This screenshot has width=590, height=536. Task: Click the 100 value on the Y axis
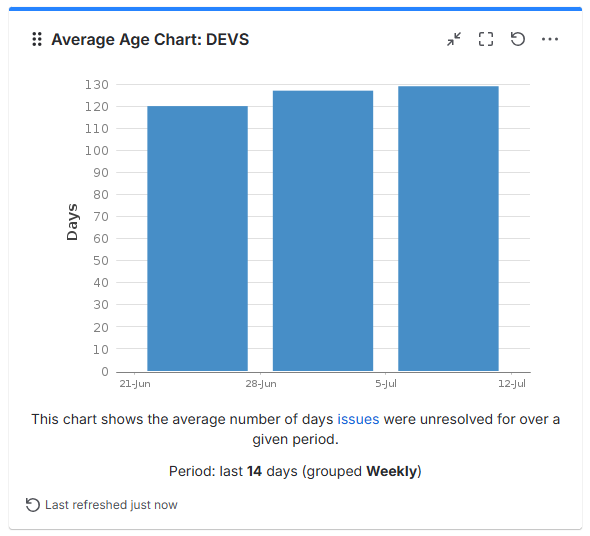pos(97,151)
